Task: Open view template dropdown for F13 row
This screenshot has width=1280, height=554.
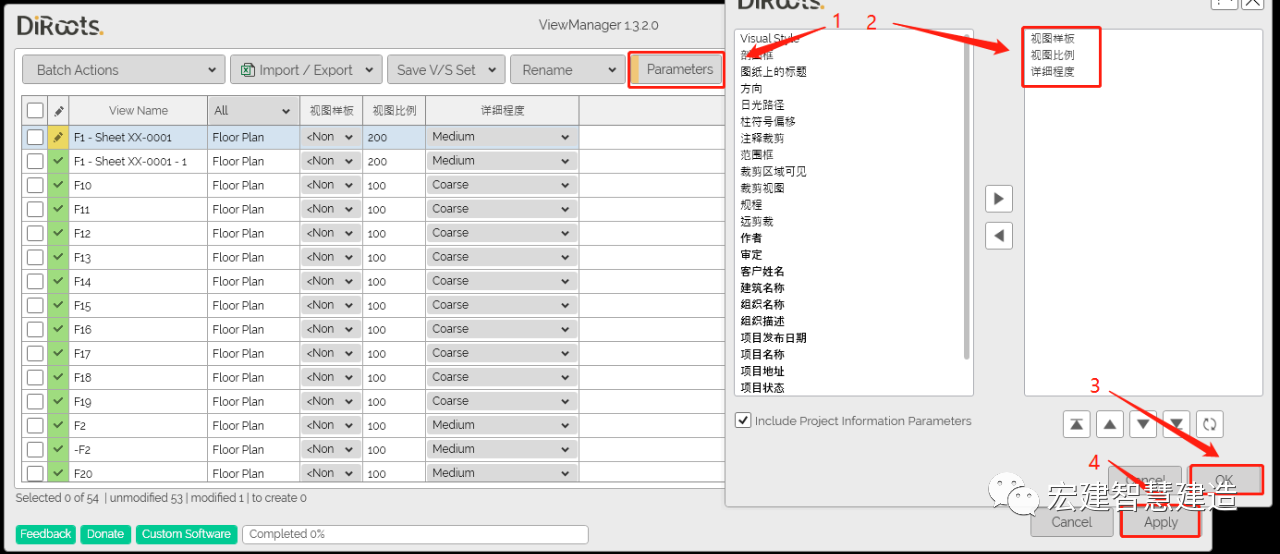Action: point(331,257)
